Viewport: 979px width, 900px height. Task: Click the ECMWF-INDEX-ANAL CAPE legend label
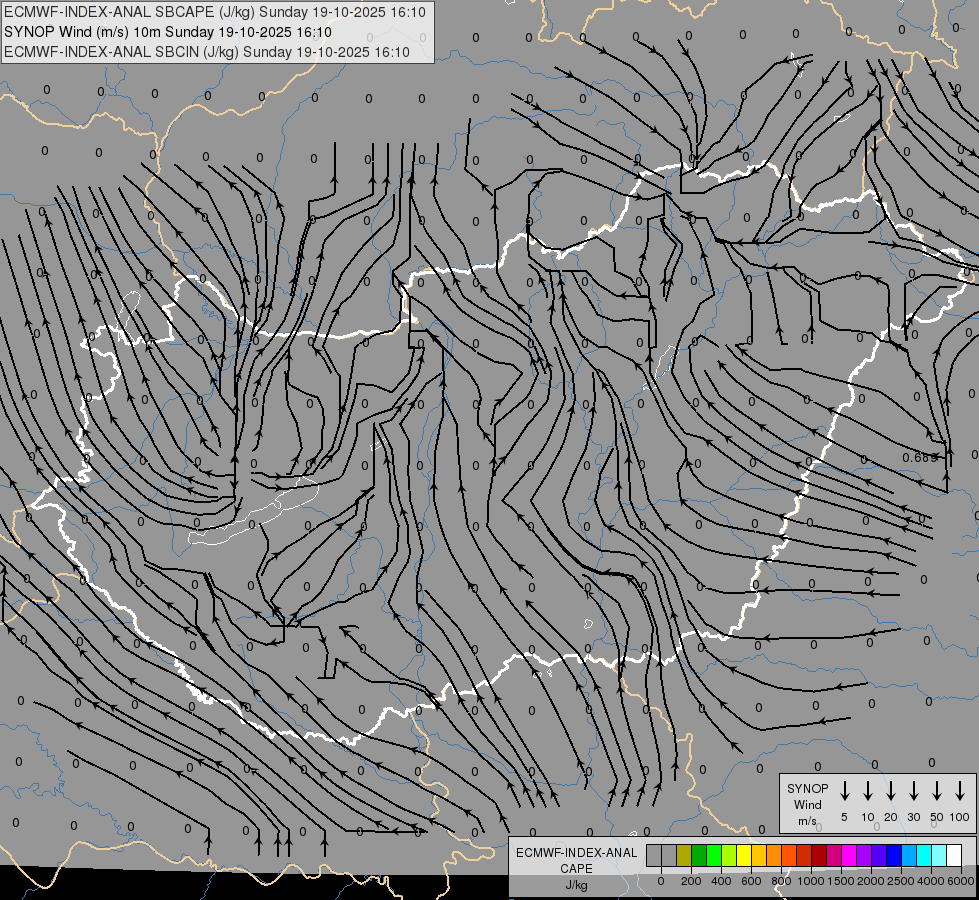click(576, 860)
